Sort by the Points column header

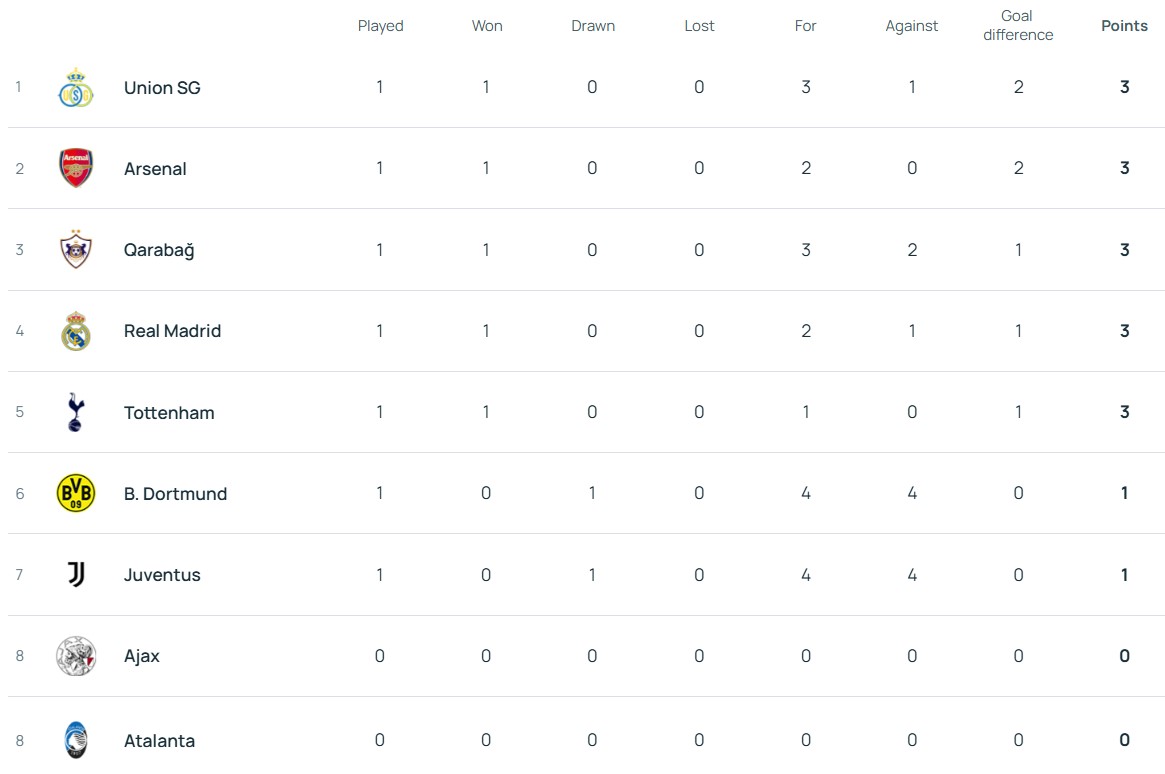pos(1124,26)
